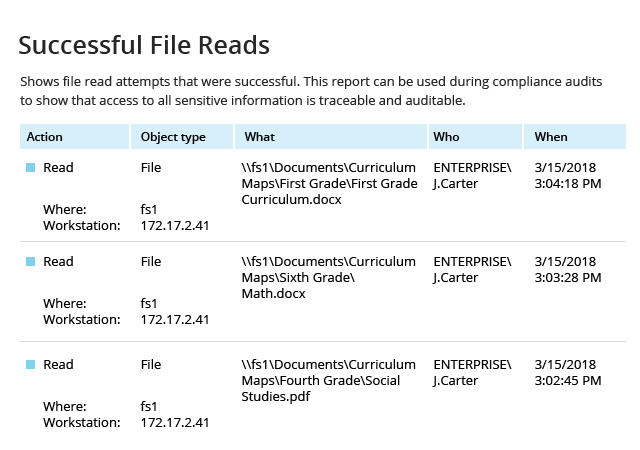640x450 pixels.
Task: Click the 3:02:45 PM timestamp
Action: (x=568, y=380)
